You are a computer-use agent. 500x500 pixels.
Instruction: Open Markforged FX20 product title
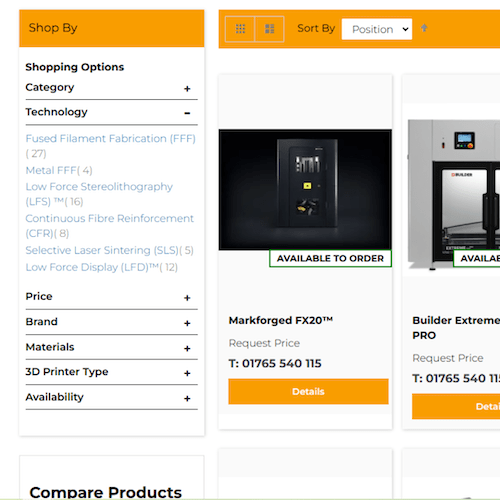click(x=281, y=320)
